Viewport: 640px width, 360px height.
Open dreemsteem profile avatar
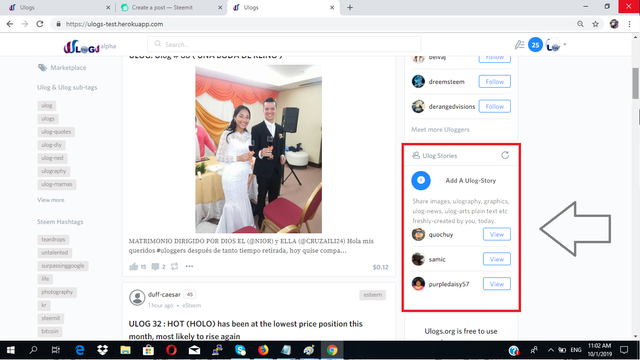click(x=418, y=82)
